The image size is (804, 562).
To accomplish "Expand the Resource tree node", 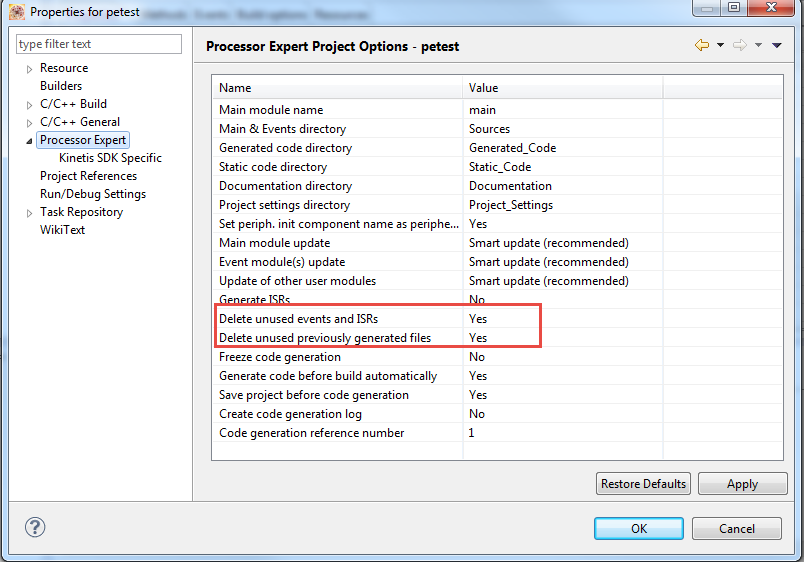I will point(29,68).
